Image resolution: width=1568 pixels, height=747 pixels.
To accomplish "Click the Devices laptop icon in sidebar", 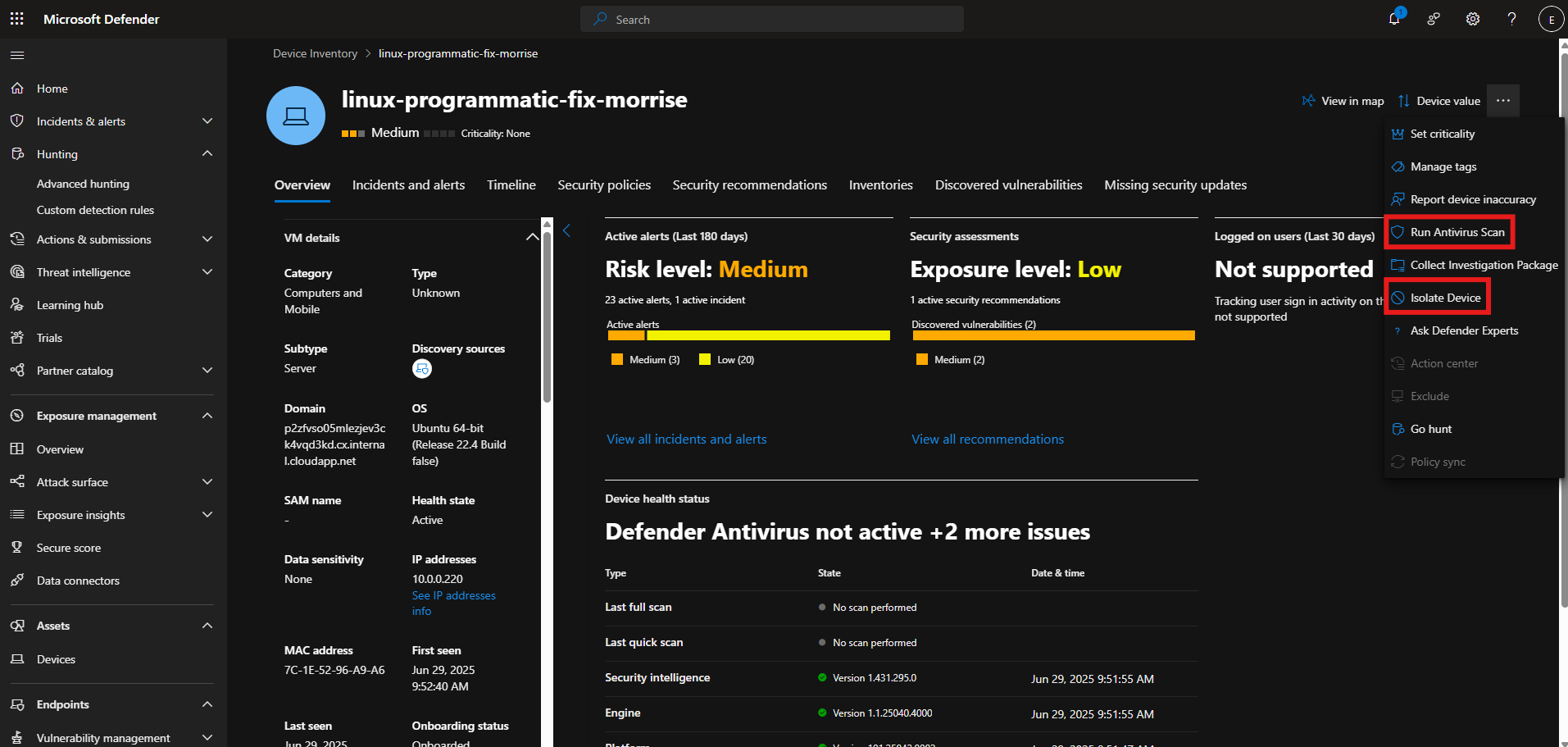I will (17, 658).
